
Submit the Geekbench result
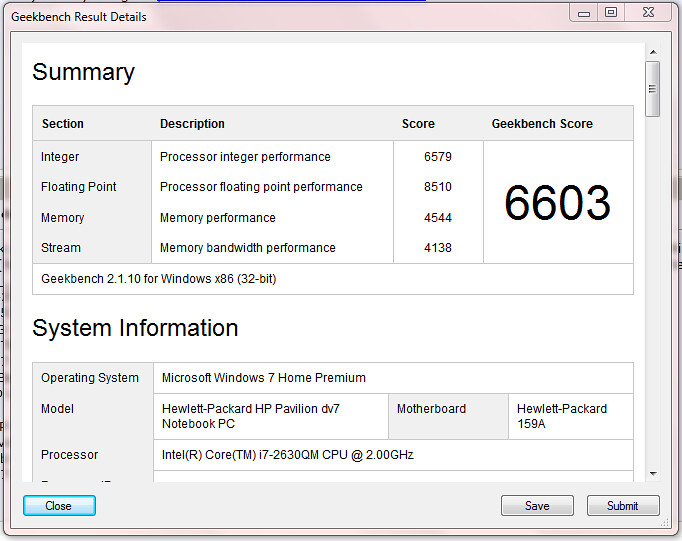(x=623, y=506)
